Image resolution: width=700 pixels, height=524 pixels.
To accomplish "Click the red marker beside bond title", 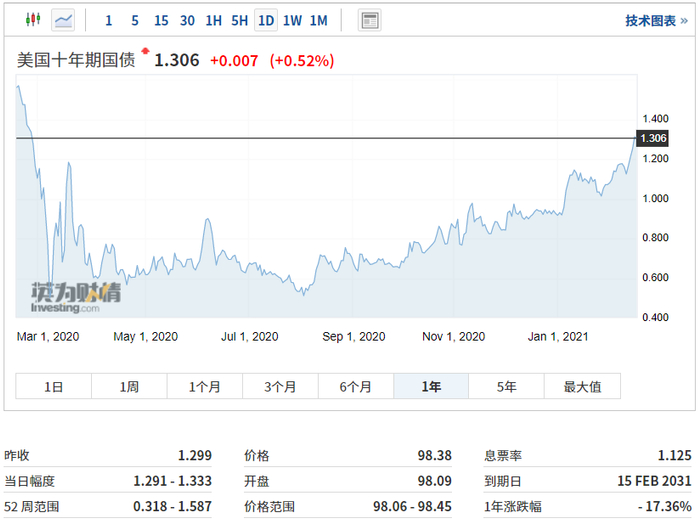I will pos(145,50).
